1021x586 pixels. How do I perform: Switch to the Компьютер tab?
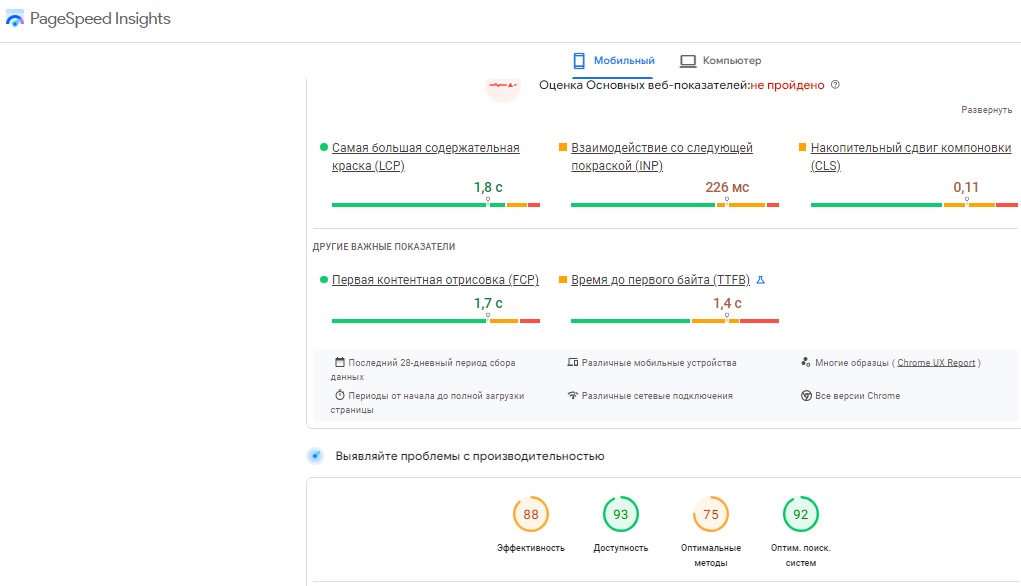720,61
